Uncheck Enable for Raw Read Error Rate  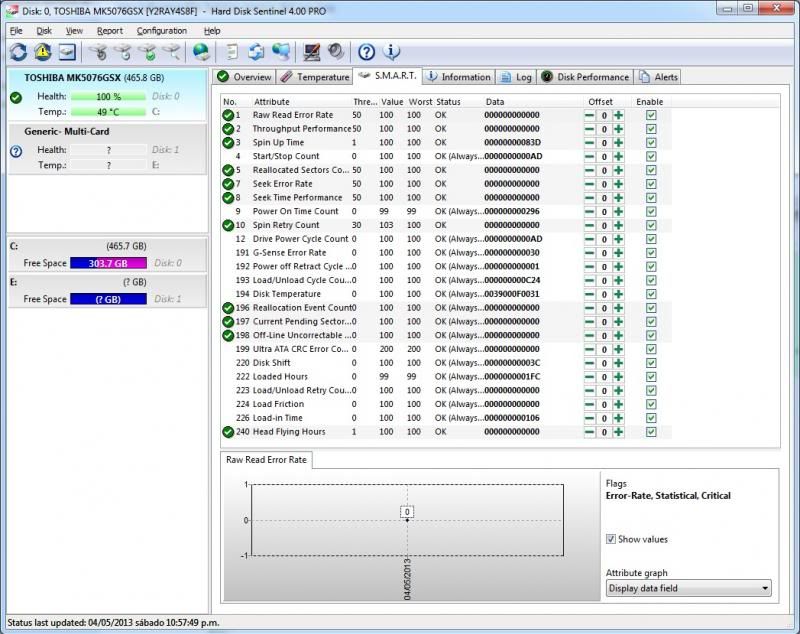(x=651, y=115)
